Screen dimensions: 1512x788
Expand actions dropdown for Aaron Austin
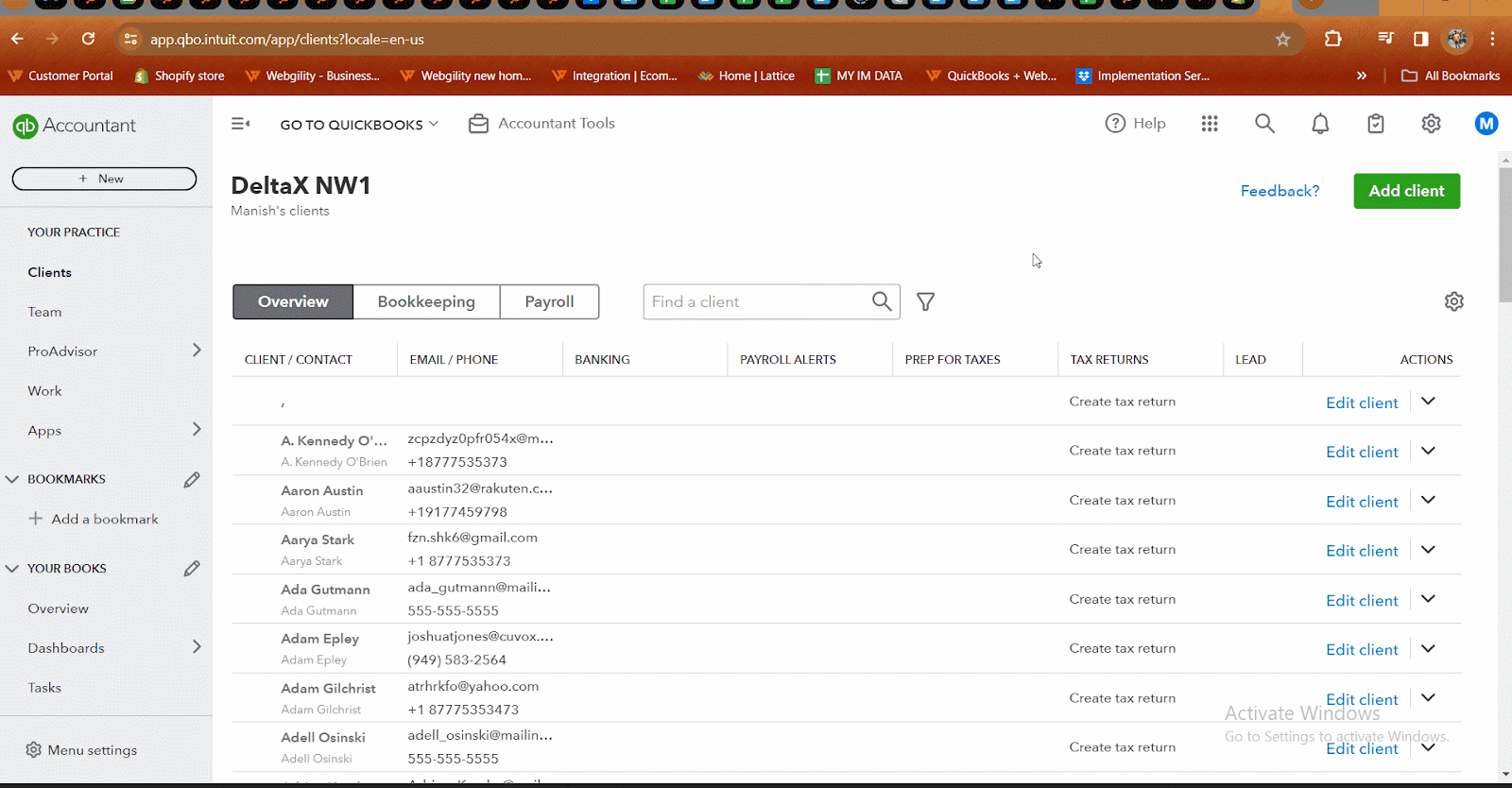(1428, 500)
